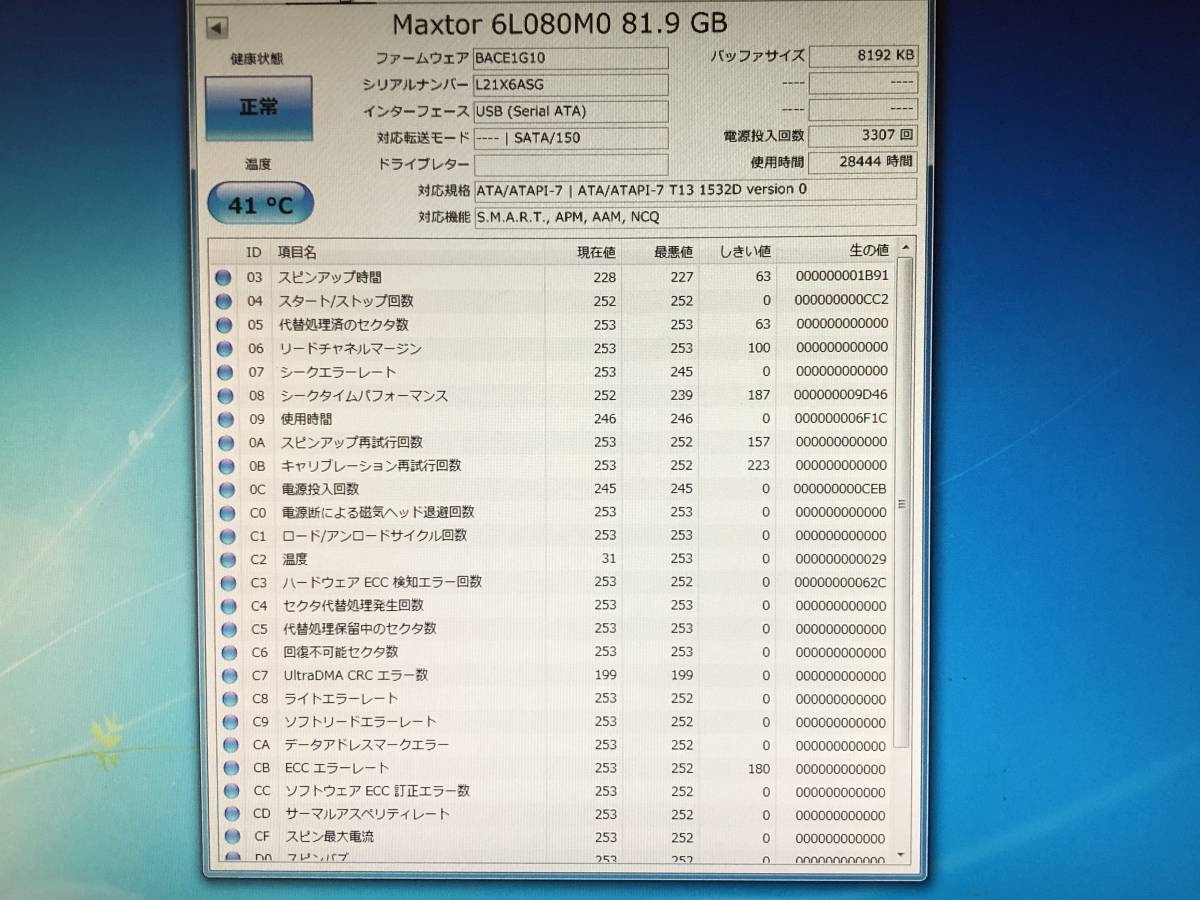Click the raw value 00000000062C
This screenshot has width=1200, height=900.
pyautogui.click(x=840, y=582)
